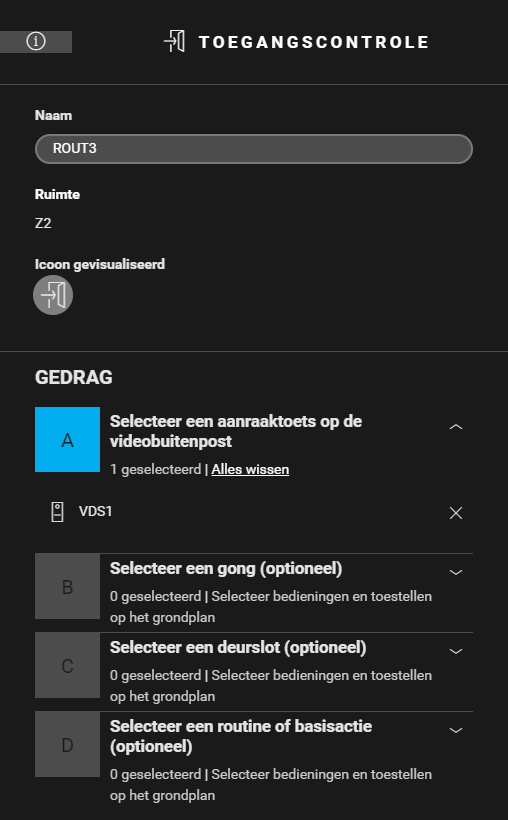Expand the routine of basisactie chevron
This screenshot has width=508, height=820.
tap(456, 730)
